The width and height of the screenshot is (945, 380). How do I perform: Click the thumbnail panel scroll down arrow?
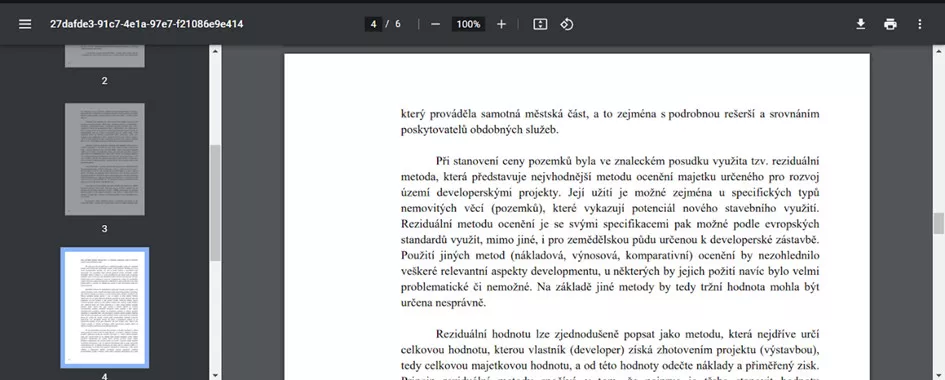(x=215, y=375)
